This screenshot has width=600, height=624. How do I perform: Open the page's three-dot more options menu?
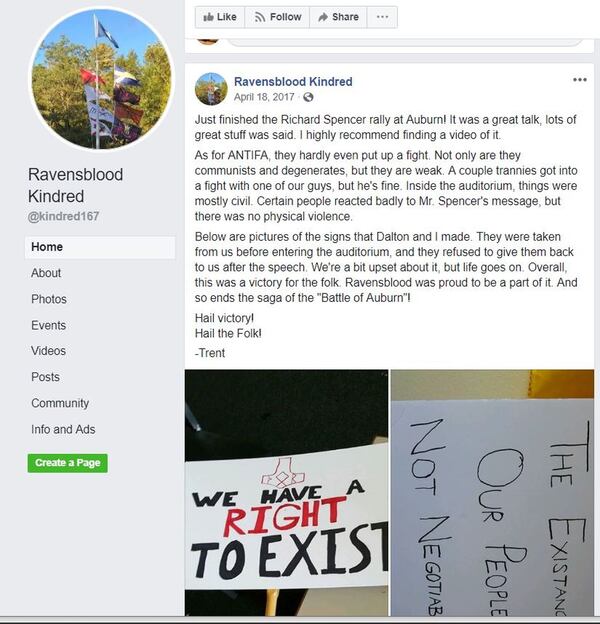382,17
